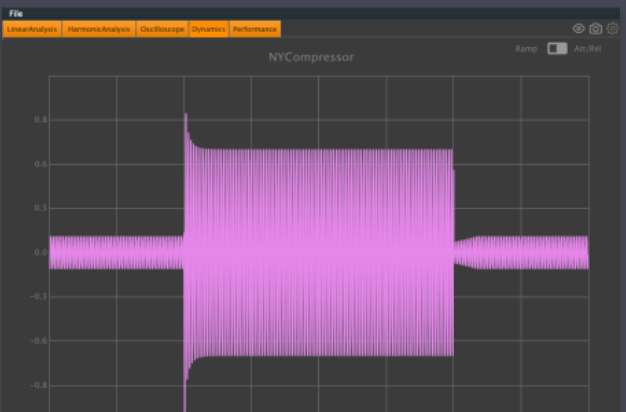Open the File menu
The image size is (626, 412).
point(16,14)
